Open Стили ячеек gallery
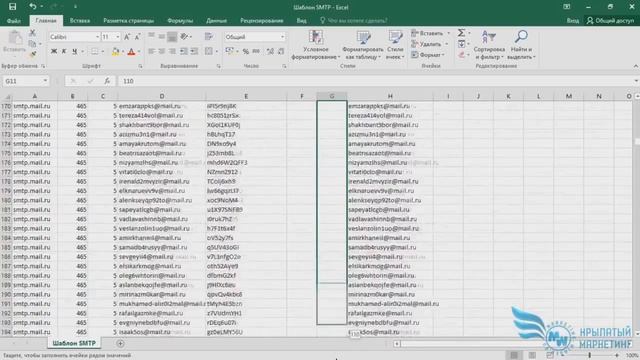Viewport: 640px width, 360px height. point(395,45)
